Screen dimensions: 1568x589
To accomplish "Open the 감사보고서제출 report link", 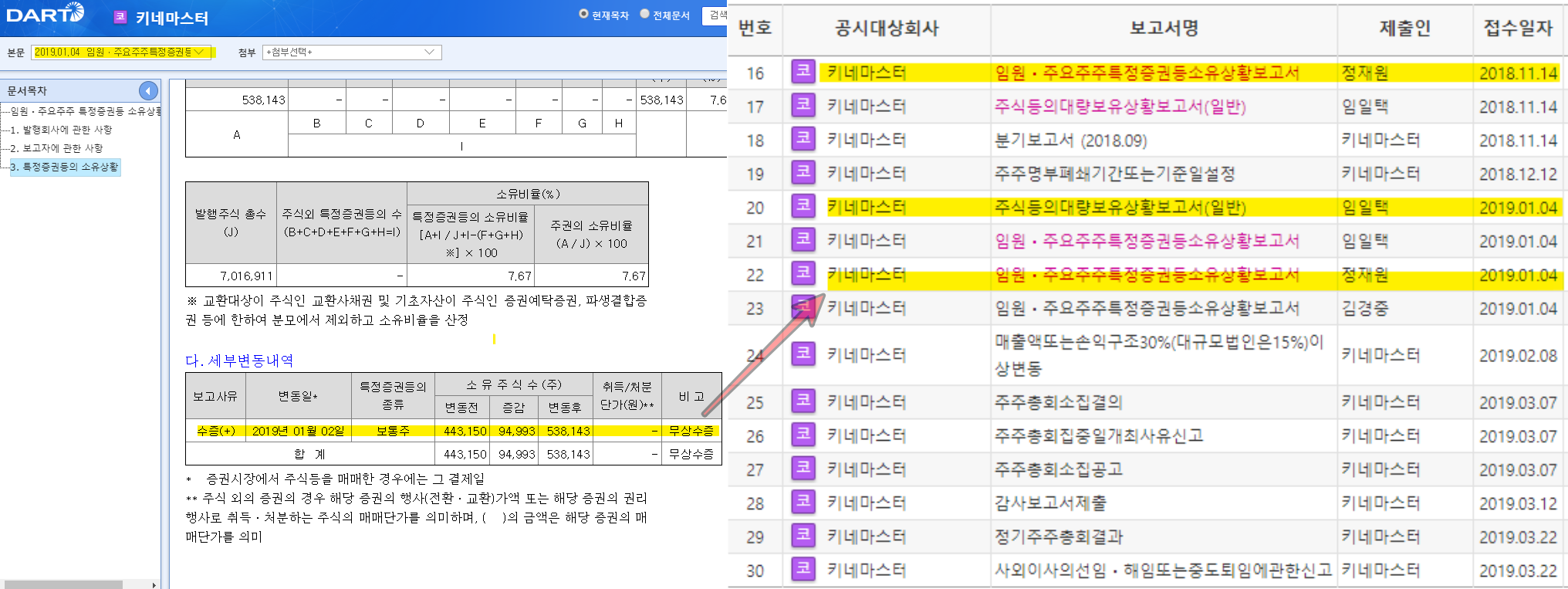I will 1050,503.
